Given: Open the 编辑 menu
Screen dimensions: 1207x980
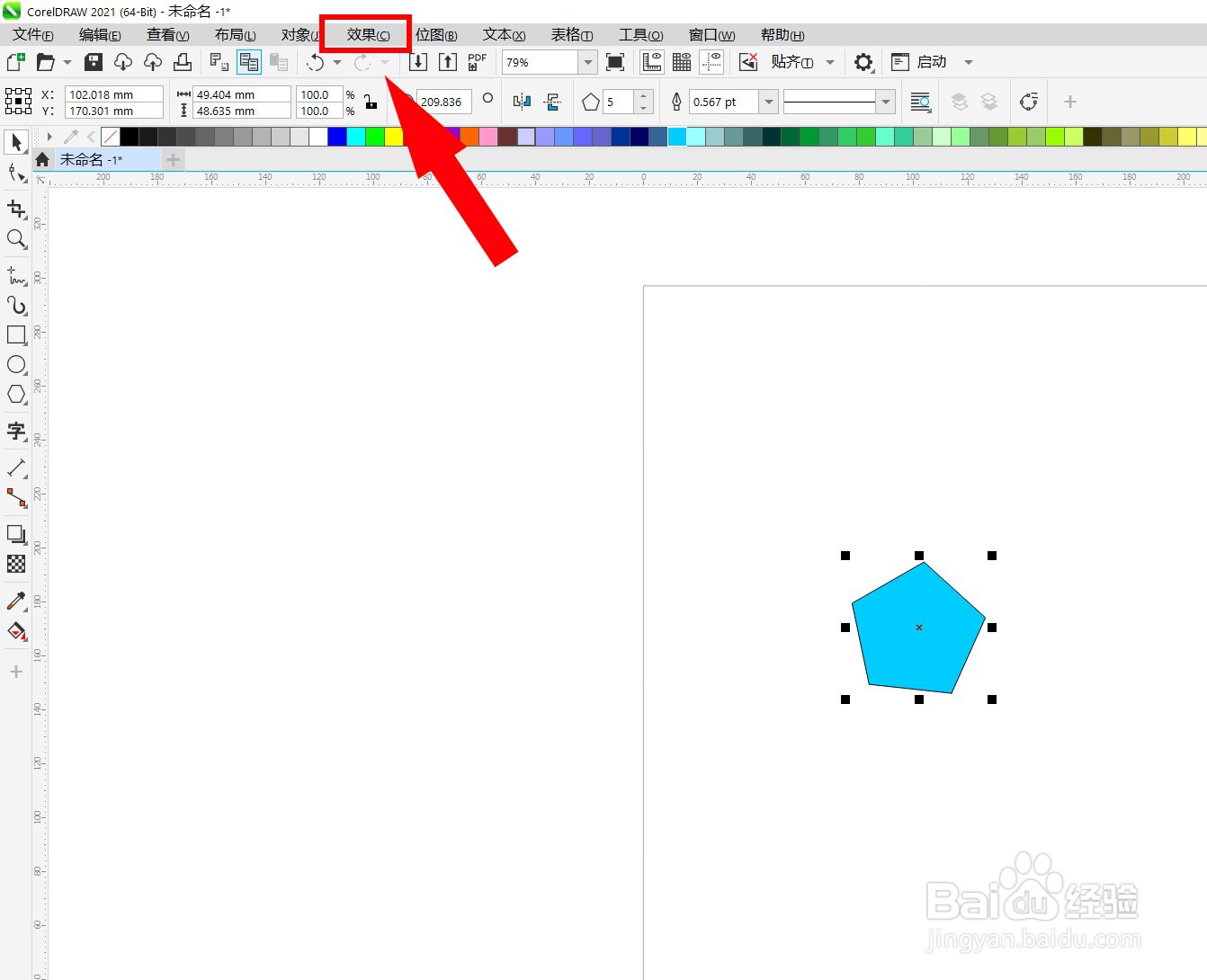Looking at the screenshot, I should coord(100,35).
